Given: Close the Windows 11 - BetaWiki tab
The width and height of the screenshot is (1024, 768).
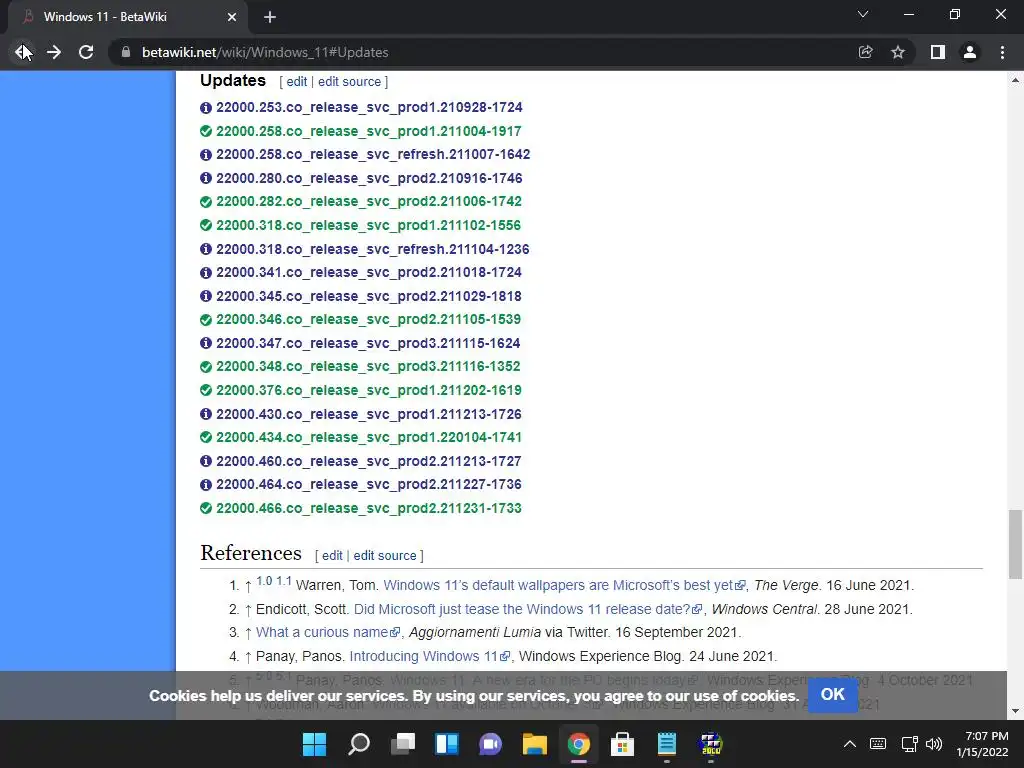Looking at the screenshot, I should point(232,18).
